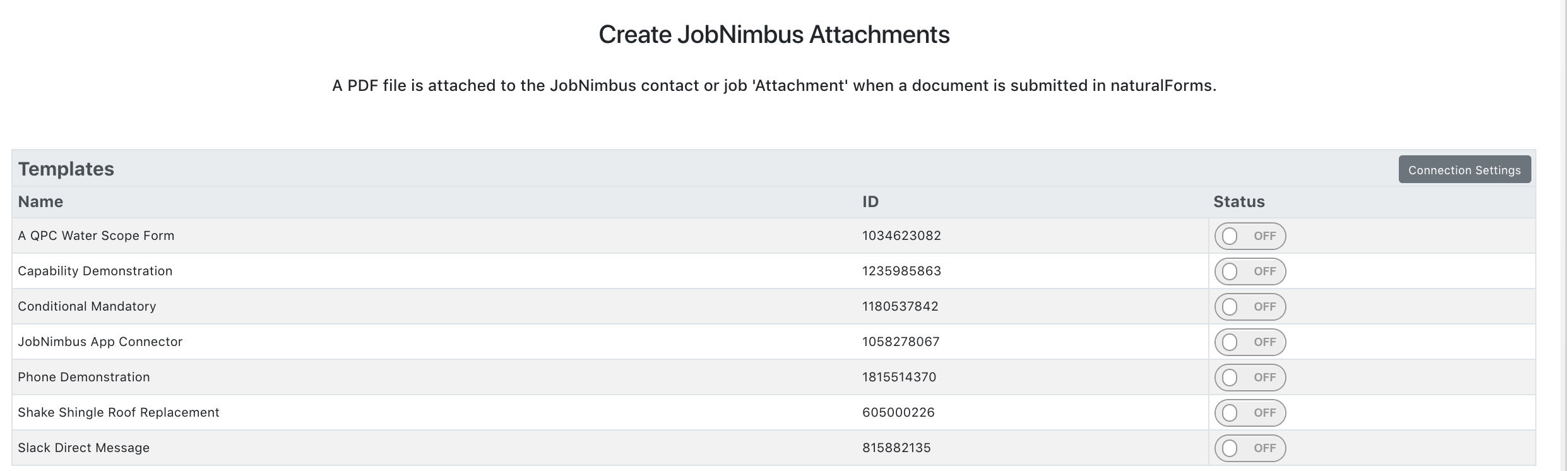Switch on Phone Demonstration status

1250,378
